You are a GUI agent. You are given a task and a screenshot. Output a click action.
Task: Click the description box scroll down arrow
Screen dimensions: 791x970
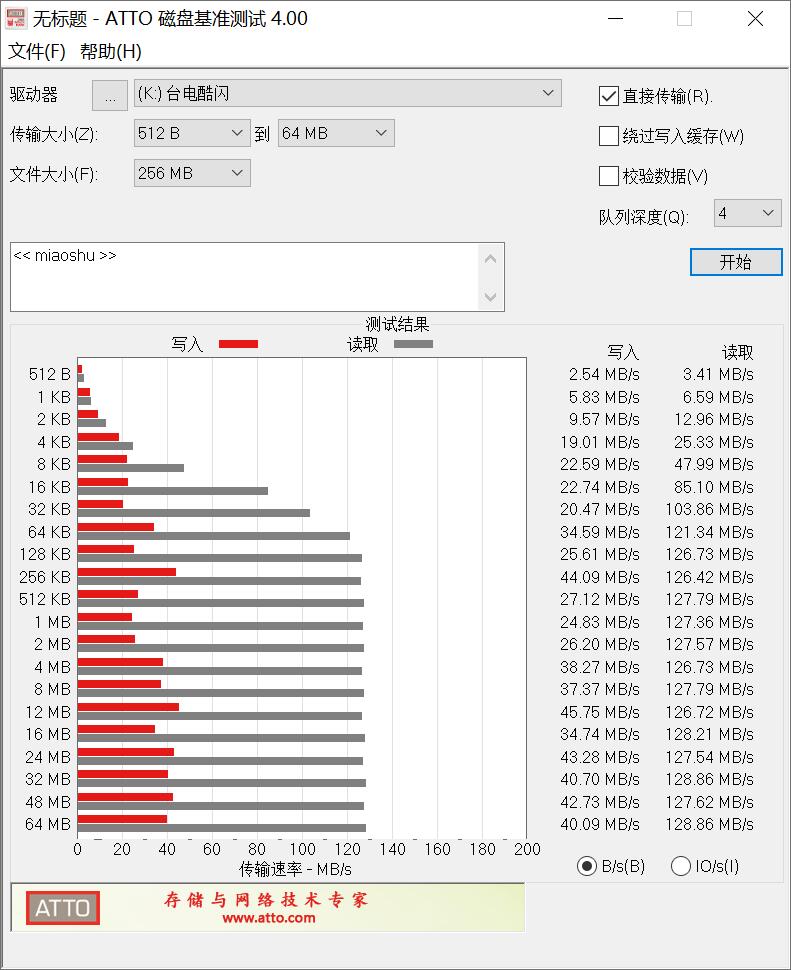point(490,297)
